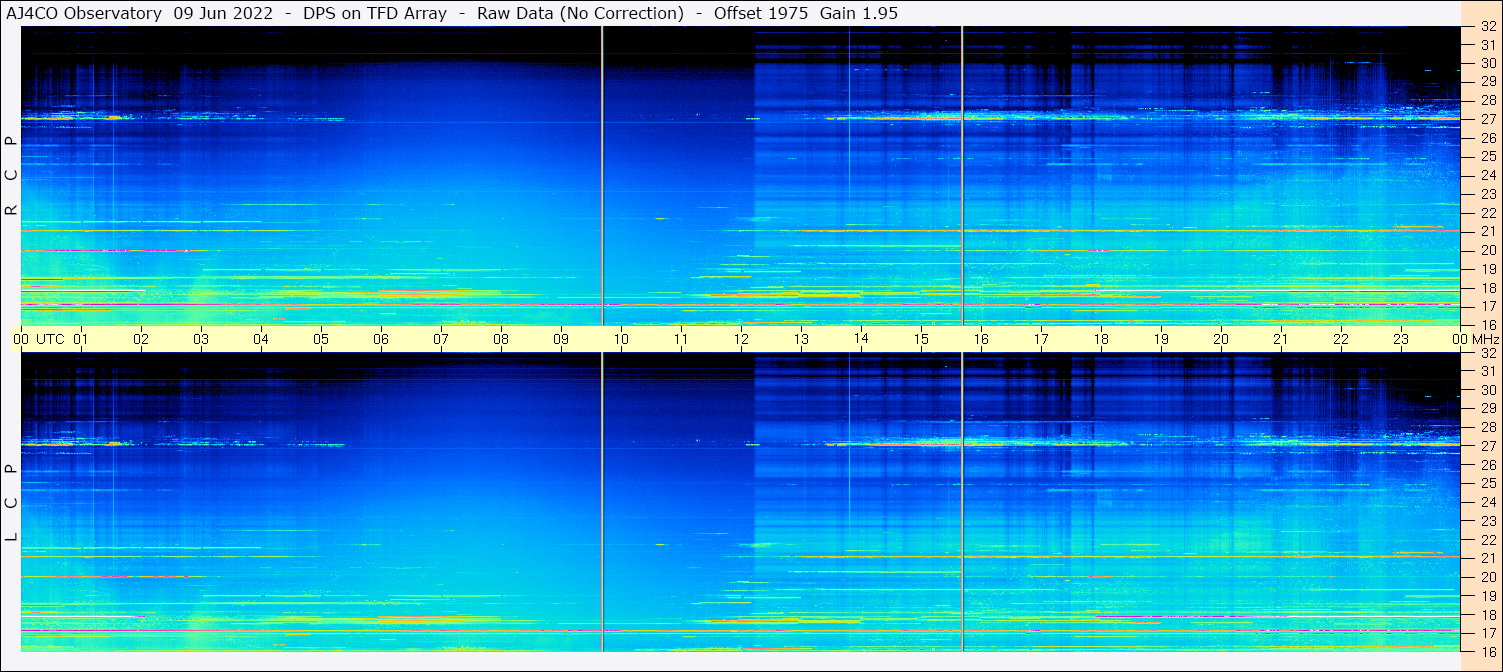The height and width of the screenshot is (672, 1503).
Task: Click the AJ4CO Observatory title text
Action: tap(84, 13)
